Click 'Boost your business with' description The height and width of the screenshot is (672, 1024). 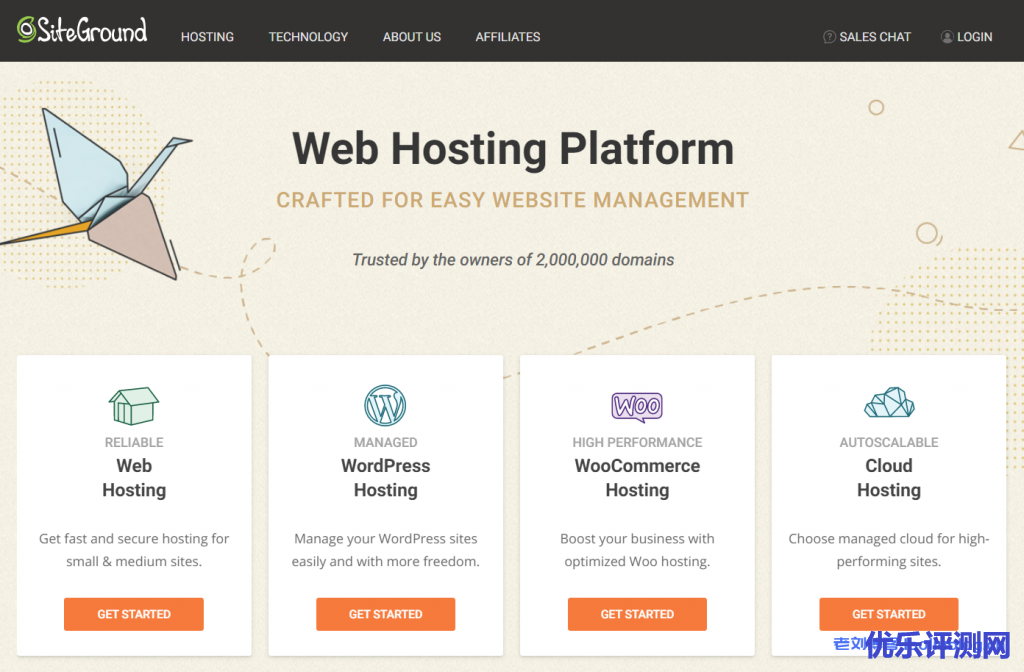pyautogui.click(x=637, y=550)
